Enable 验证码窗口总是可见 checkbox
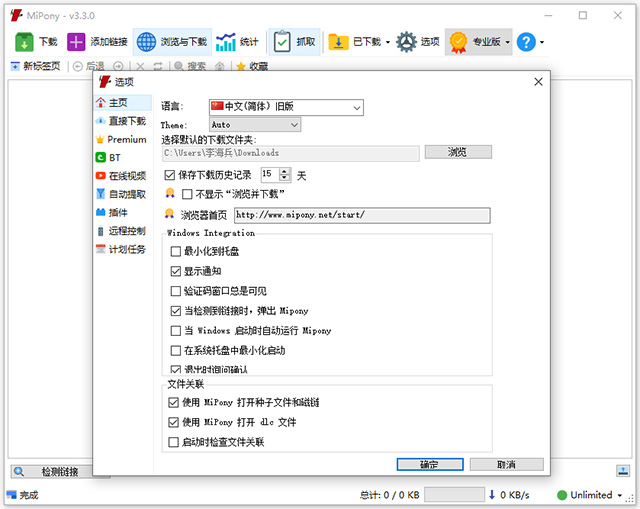This screenshot has width=640, height=509. click(176, 291)
